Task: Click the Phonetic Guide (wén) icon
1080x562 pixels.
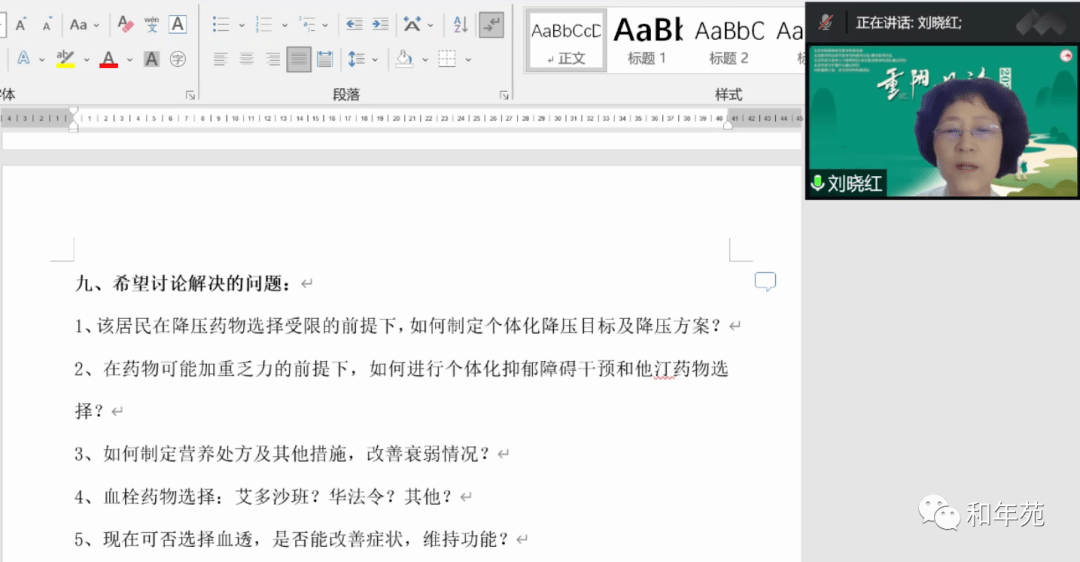Action: (152, 24)
